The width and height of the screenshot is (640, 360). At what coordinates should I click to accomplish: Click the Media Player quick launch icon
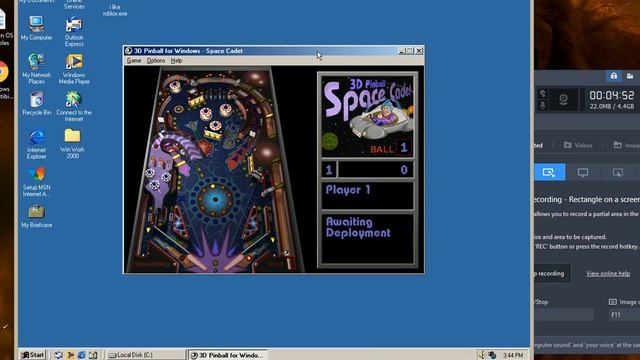click(70, 355)
